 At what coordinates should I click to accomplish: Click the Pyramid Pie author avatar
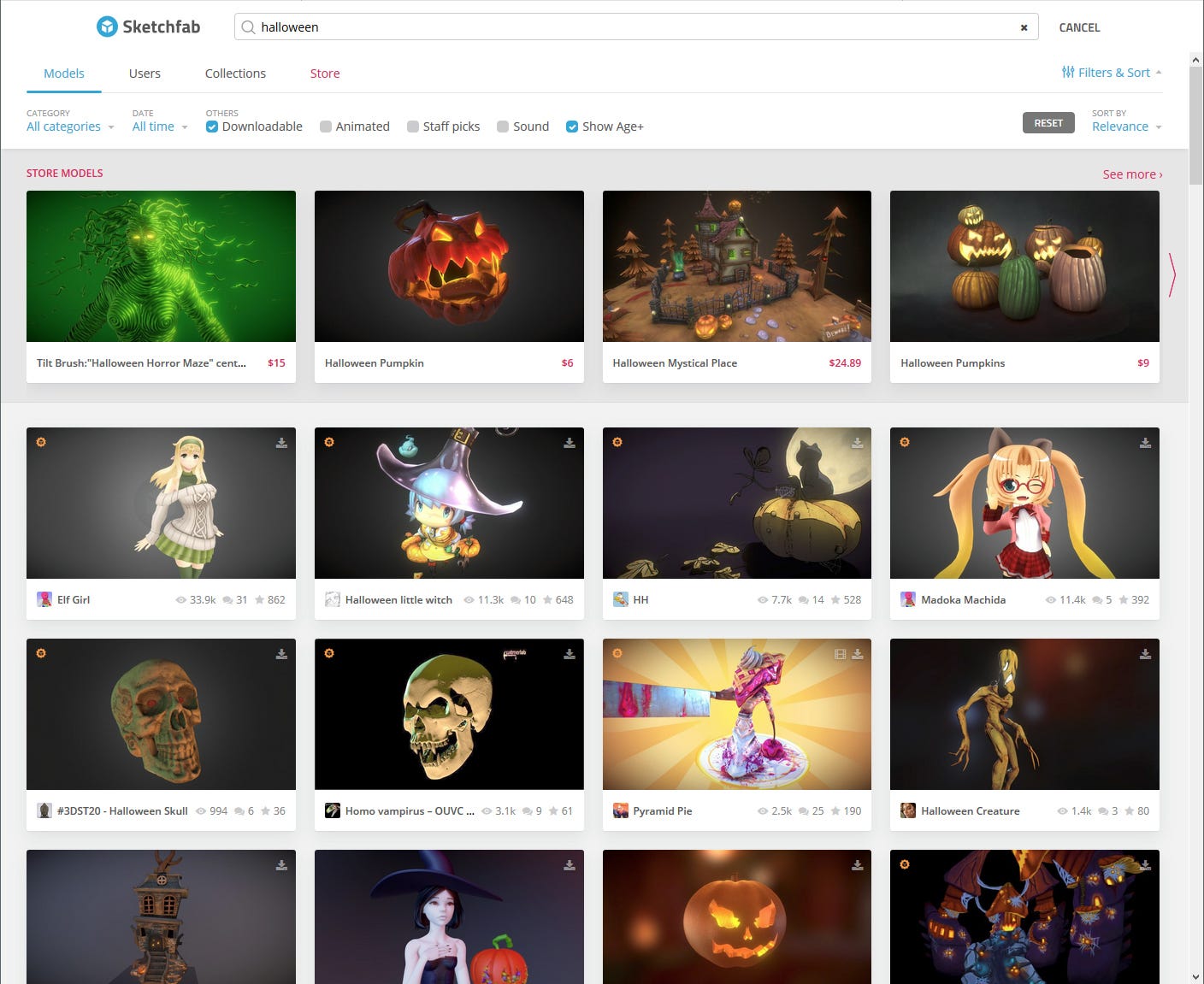click(x=621, y=810)
